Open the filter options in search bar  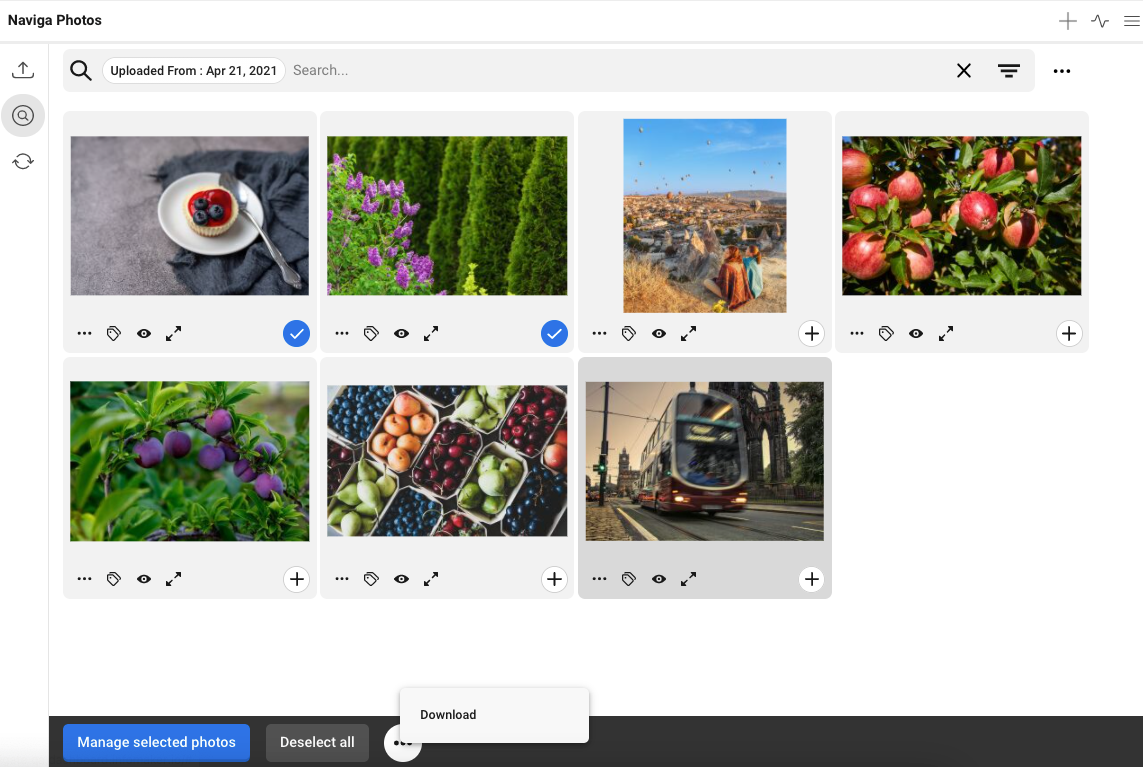tap(1008, 71)
